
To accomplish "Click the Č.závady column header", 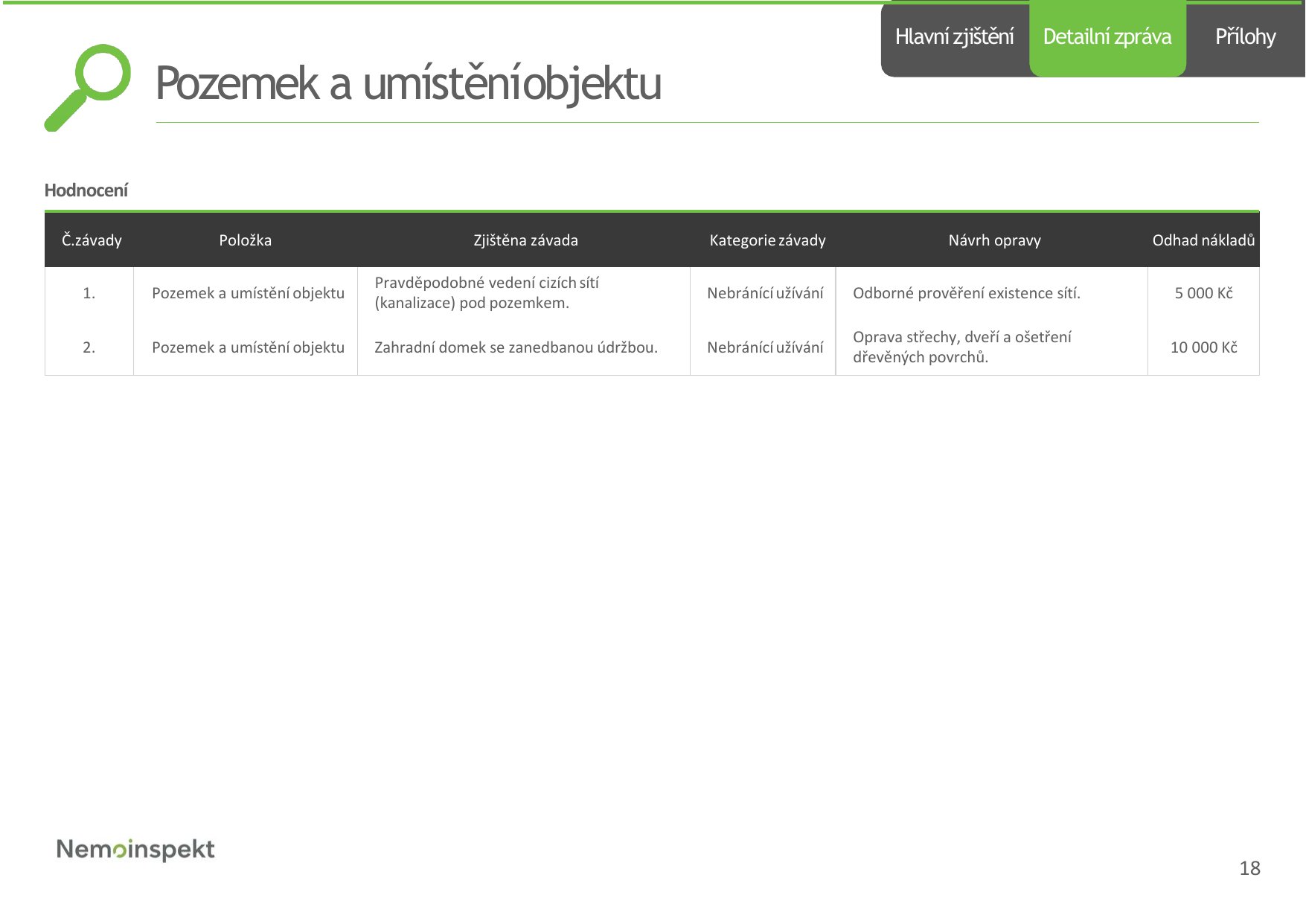I will [92, 240].
